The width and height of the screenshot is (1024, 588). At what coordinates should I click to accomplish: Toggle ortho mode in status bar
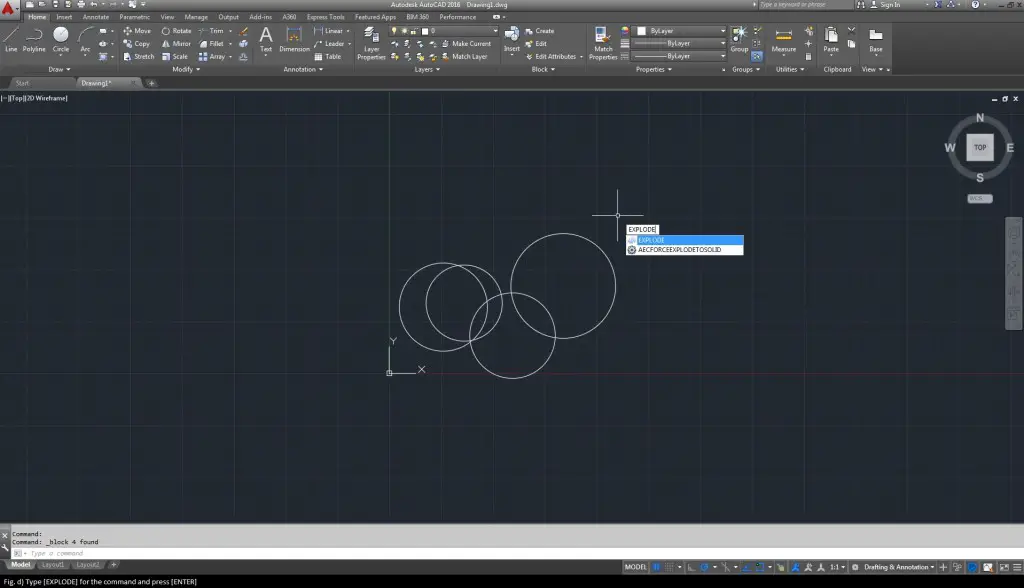pos(690,567)
